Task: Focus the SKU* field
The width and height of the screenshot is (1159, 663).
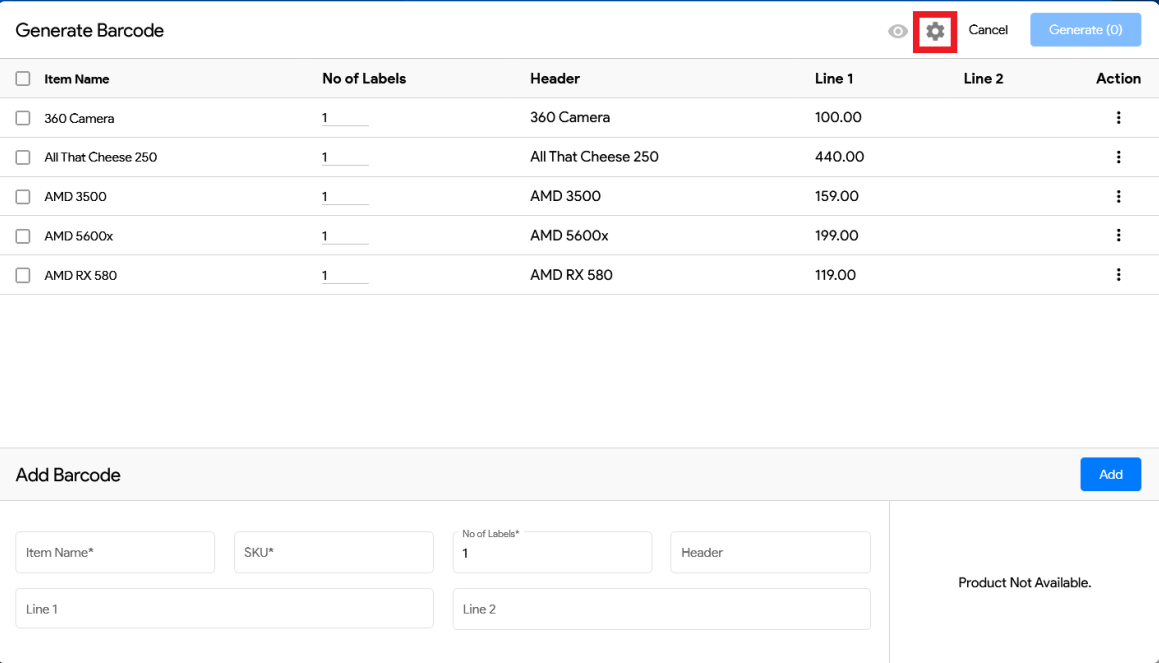Action: pos(333,552)
